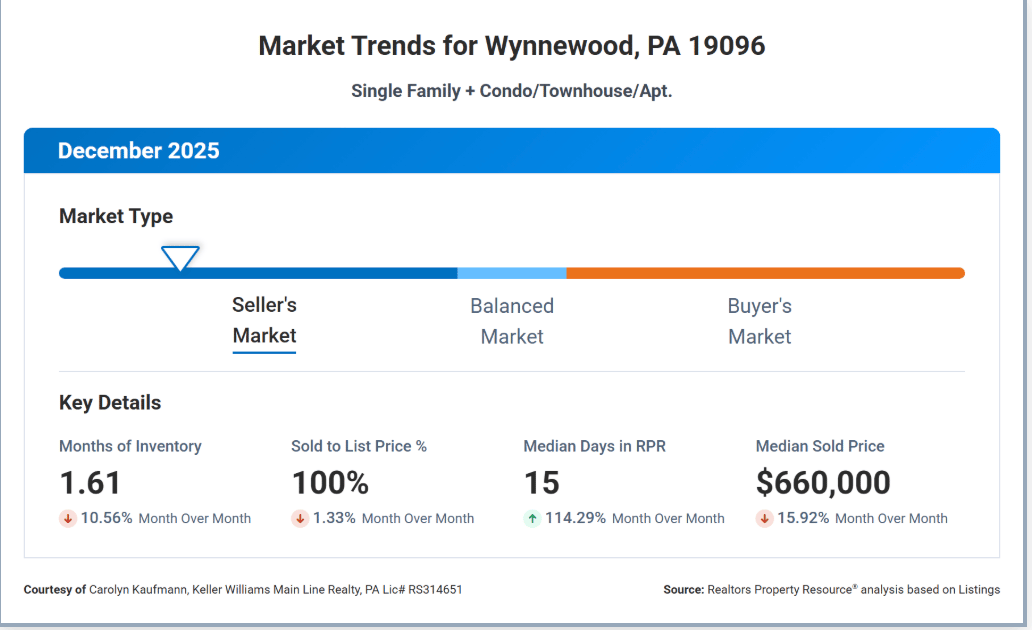Click the light blue balanced bar segment

(x=512, y=273)
